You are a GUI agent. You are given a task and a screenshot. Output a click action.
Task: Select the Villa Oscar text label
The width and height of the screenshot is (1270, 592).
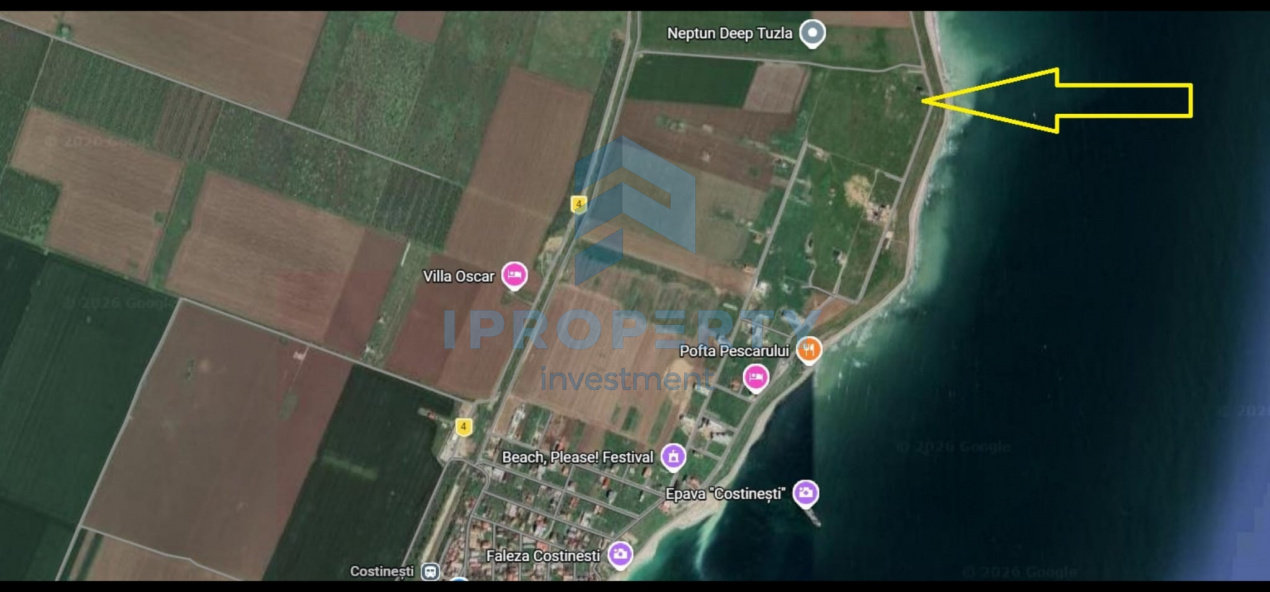[459, 276]
